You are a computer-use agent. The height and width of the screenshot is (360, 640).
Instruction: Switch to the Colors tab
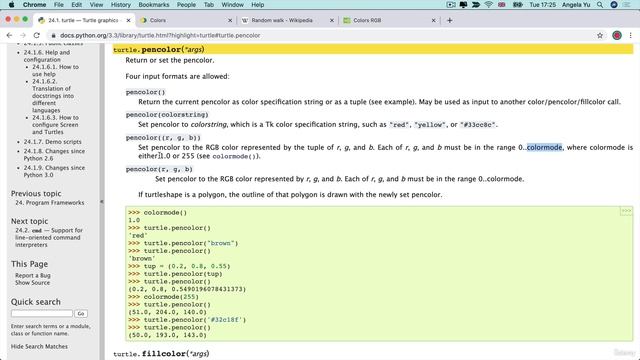pyautogui.click(x=186, y=20)
